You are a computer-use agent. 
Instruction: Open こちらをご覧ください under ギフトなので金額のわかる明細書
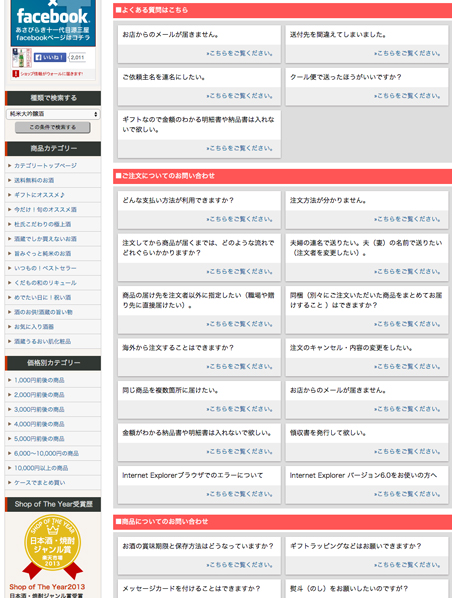240,148
